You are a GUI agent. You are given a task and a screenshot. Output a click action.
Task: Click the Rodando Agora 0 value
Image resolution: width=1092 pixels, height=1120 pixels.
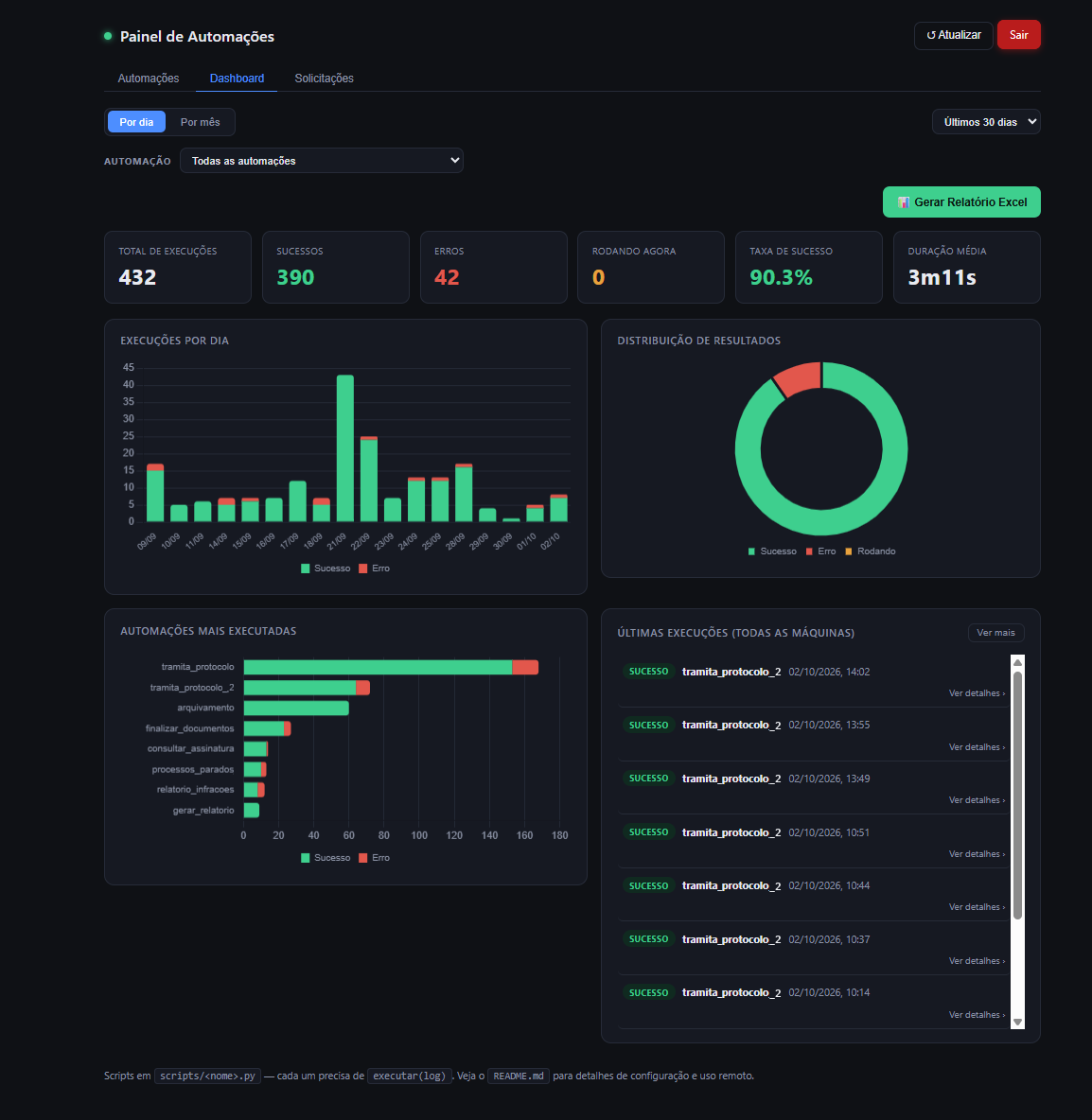[598, 277]
